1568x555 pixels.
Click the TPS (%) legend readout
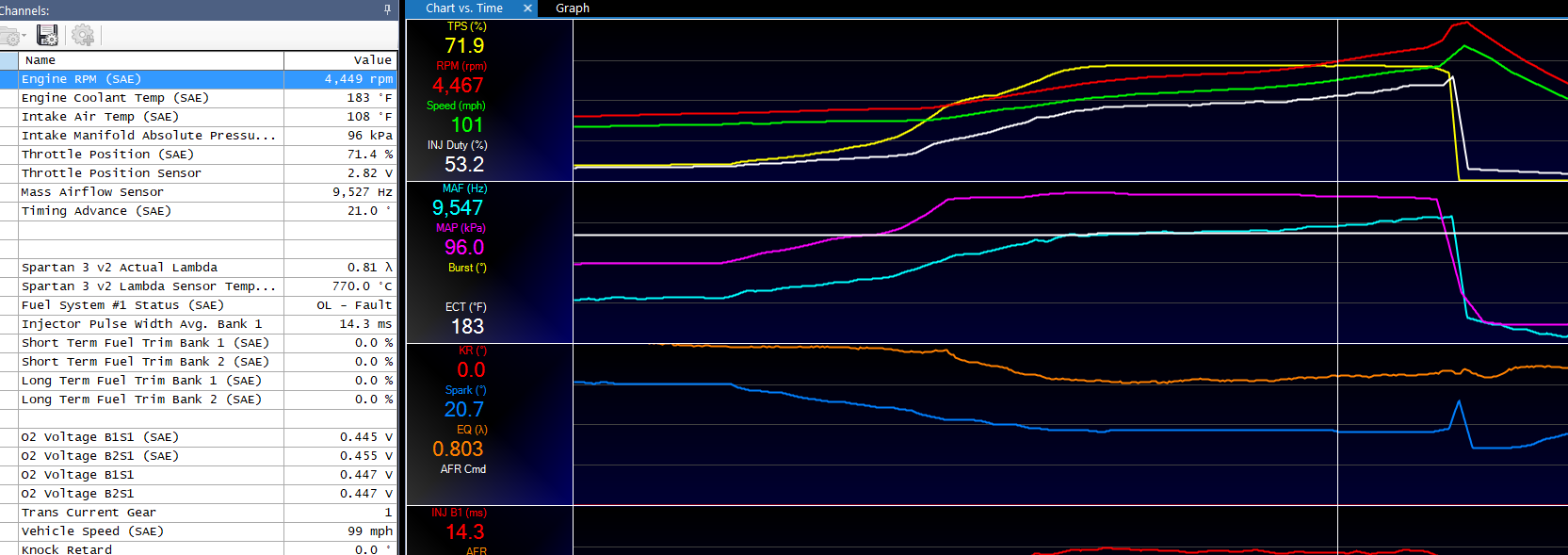[465, 39]
